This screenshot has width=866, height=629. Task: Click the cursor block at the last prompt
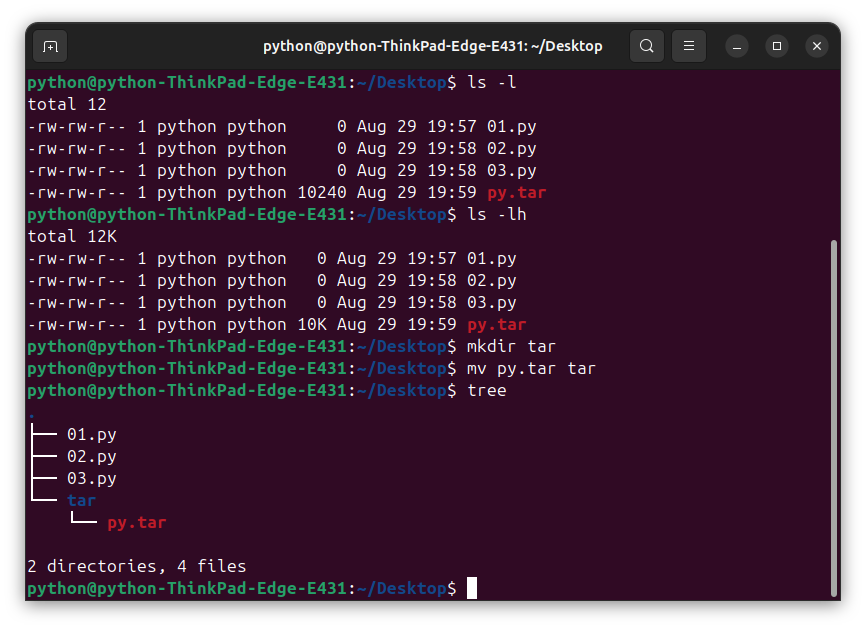[472, 588]
